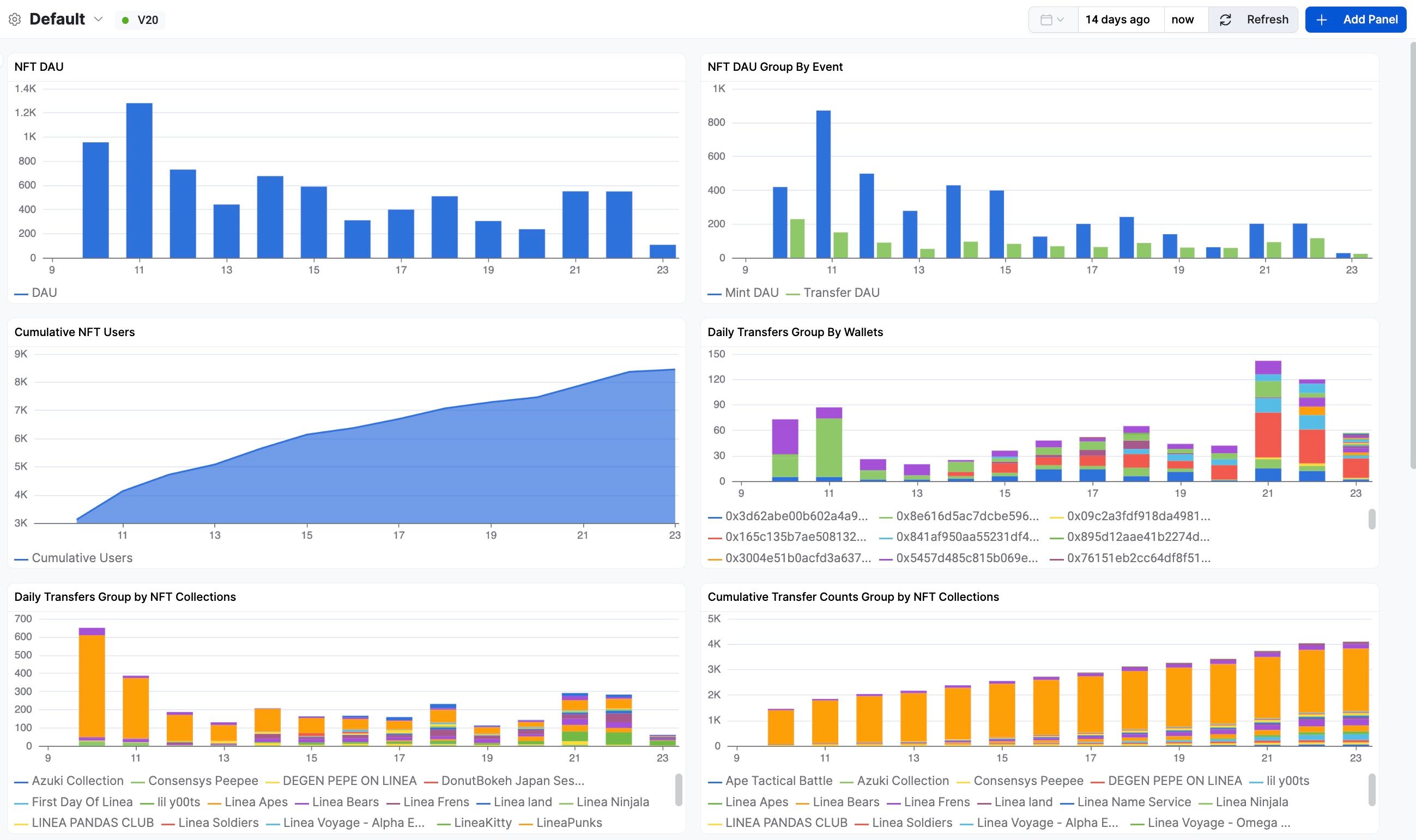Edit the '14 days ago' start time field
Screen dimensions: 1416x840
point(1121,20)
